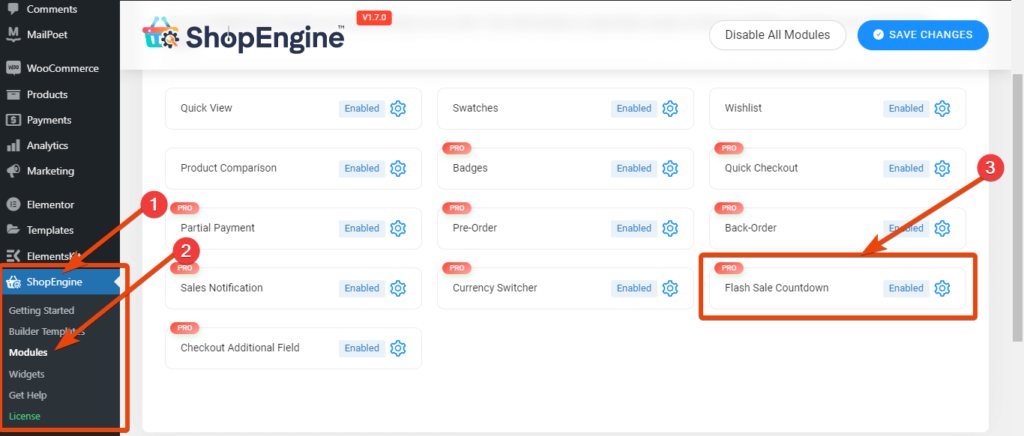Image resolution: width=1024 pixels, height=436 pixels.
Task: Click Back-Order module name
Action: pos(750,228)
